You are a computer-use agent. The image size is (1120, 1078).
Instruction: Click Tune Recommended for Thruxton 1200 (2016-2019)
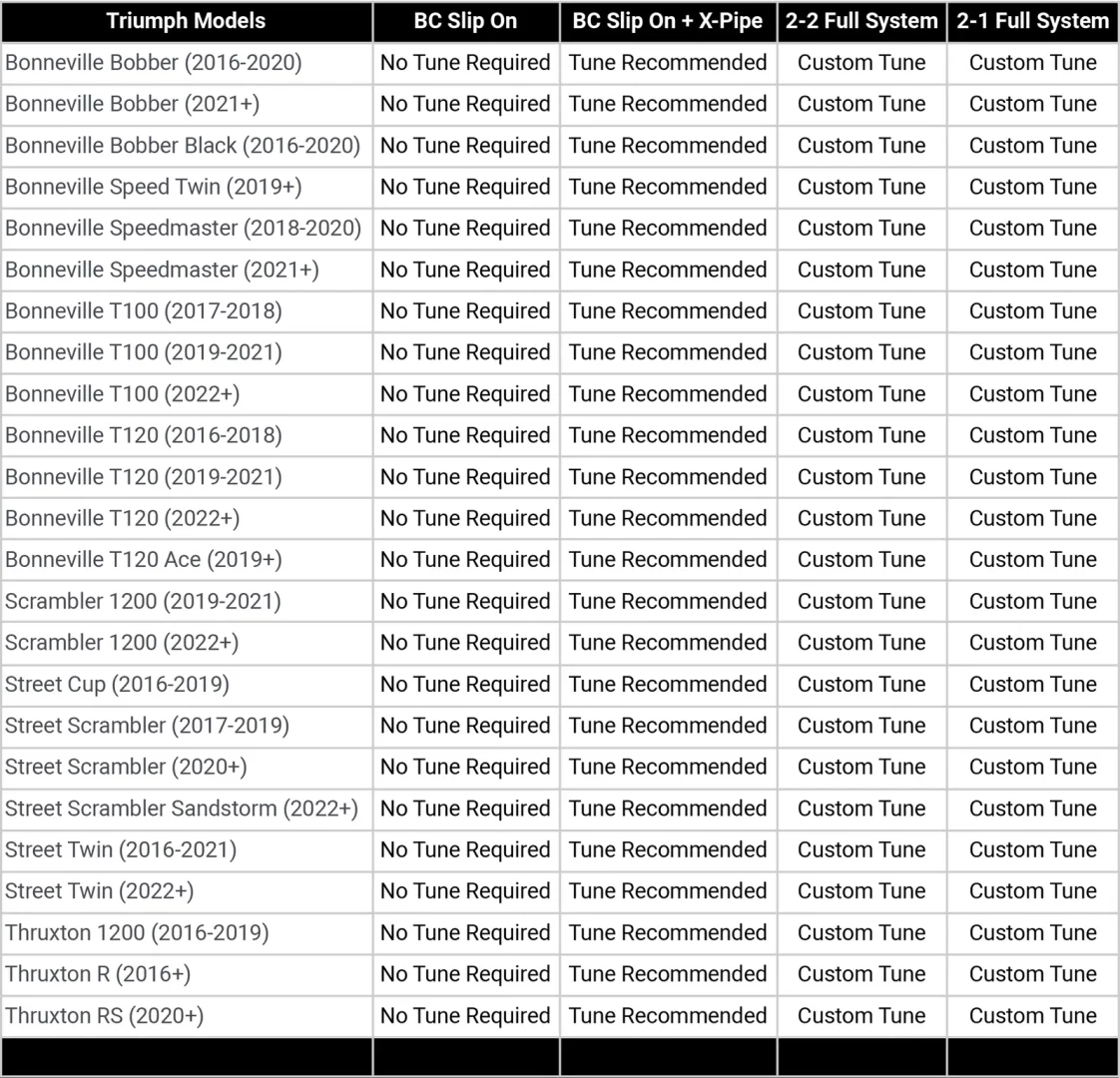[668, 933]
